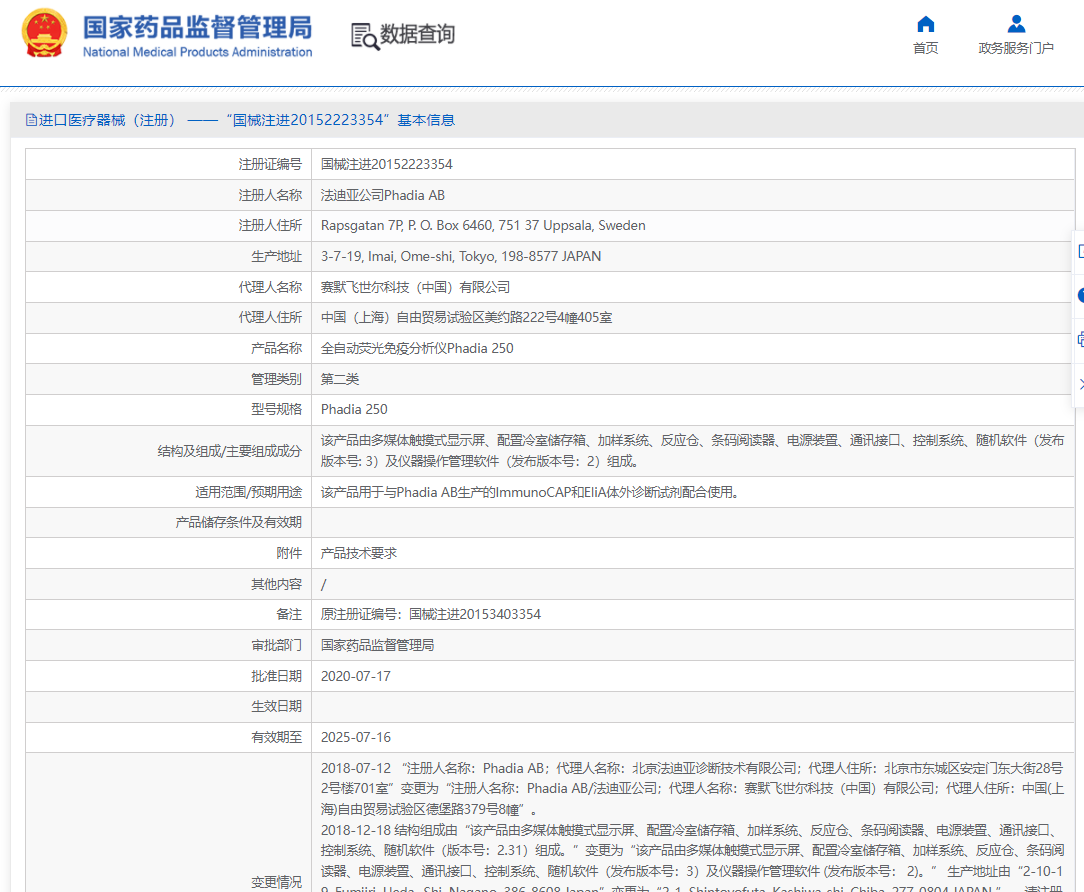Image resolution: width=1084 pixels, height=892 pixels.
Task: Click the 注册人名称 row label
Action: [x=270, y=196]
